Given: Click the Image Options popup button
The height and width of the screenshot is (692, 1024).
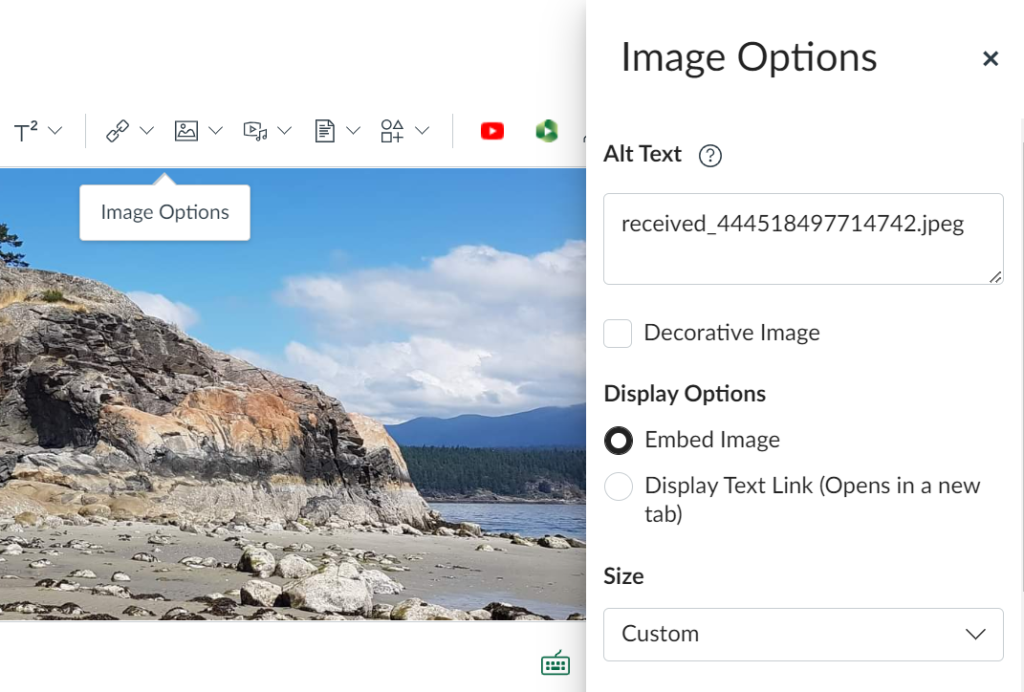Looking at the screenshot, I should 165,212.
